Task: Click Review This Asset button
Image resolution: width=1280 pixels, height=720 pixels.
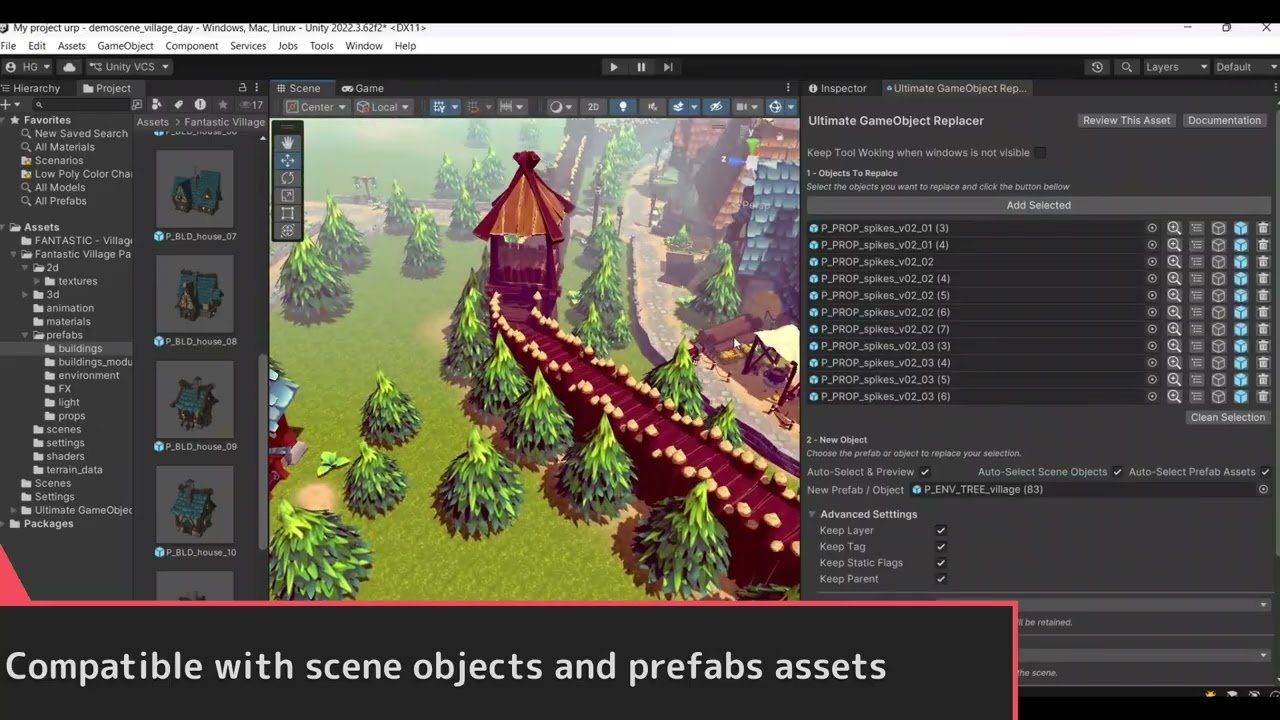Action: pos(1126,120)
